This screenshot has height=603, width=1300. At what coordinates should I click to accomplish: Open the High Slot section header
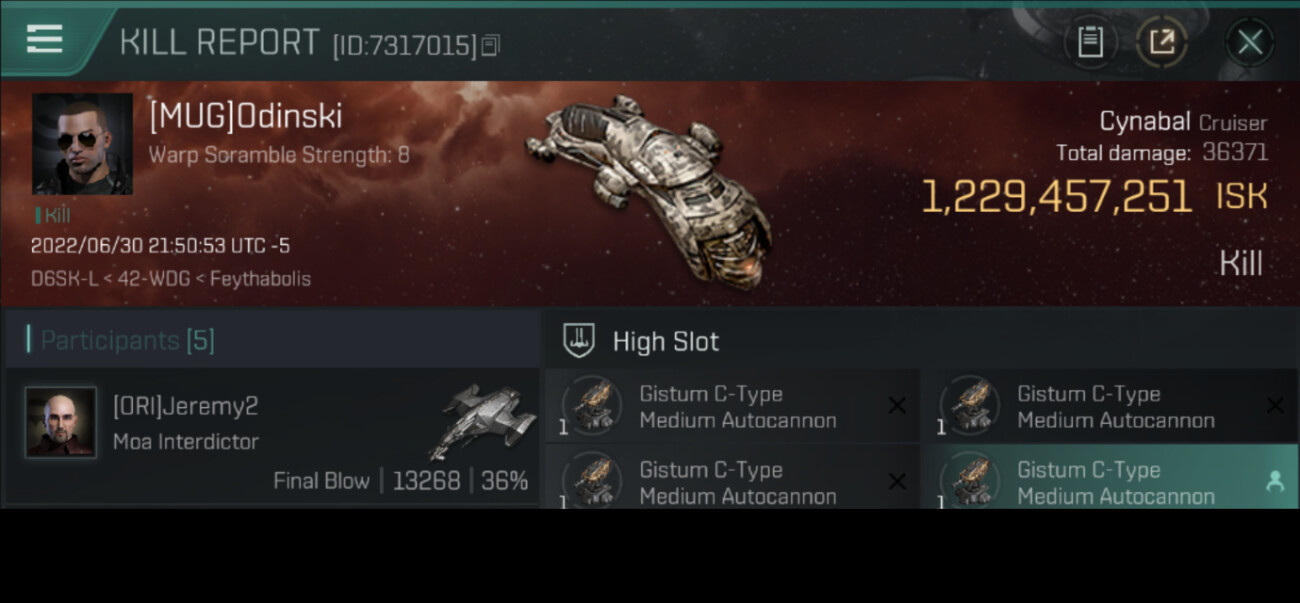click(921, 341)
